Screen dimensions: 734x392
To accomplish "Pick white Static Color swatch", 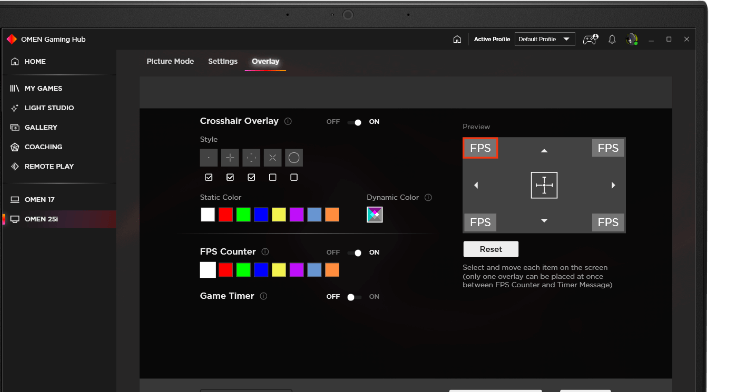I will point(208,214).
